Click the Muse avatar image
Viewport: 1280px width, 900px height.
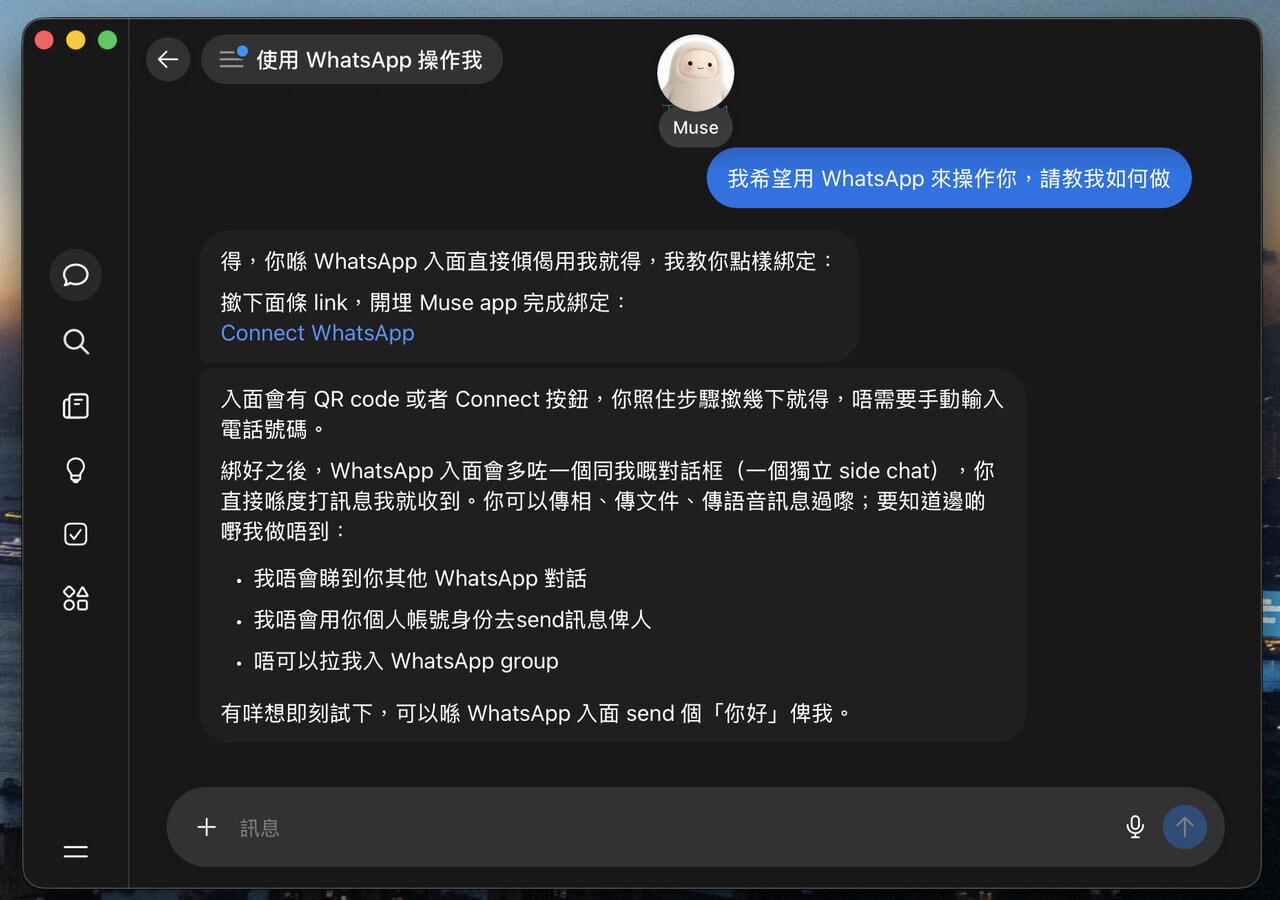(696, 72)
